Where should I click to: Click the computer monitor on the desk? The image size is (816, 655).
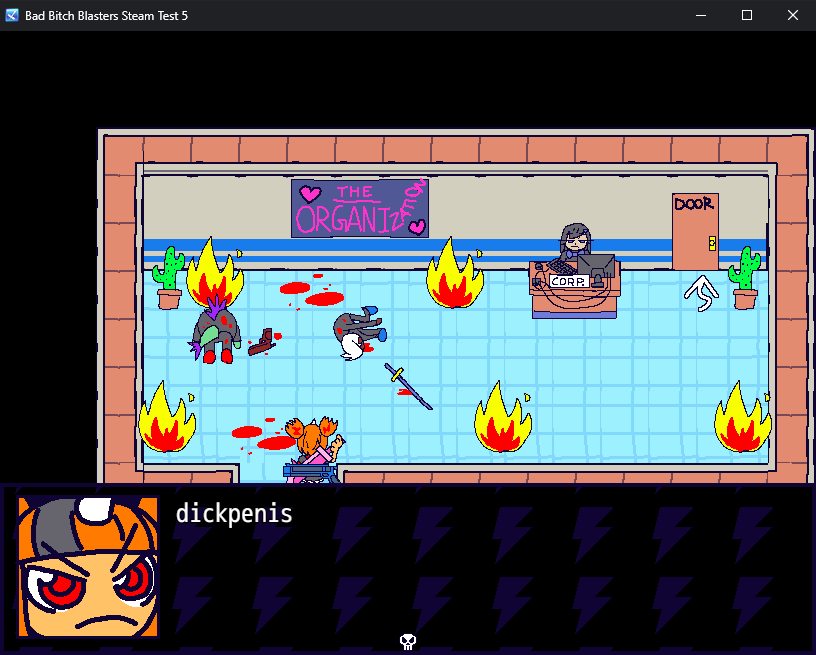[x=598, y=265]
